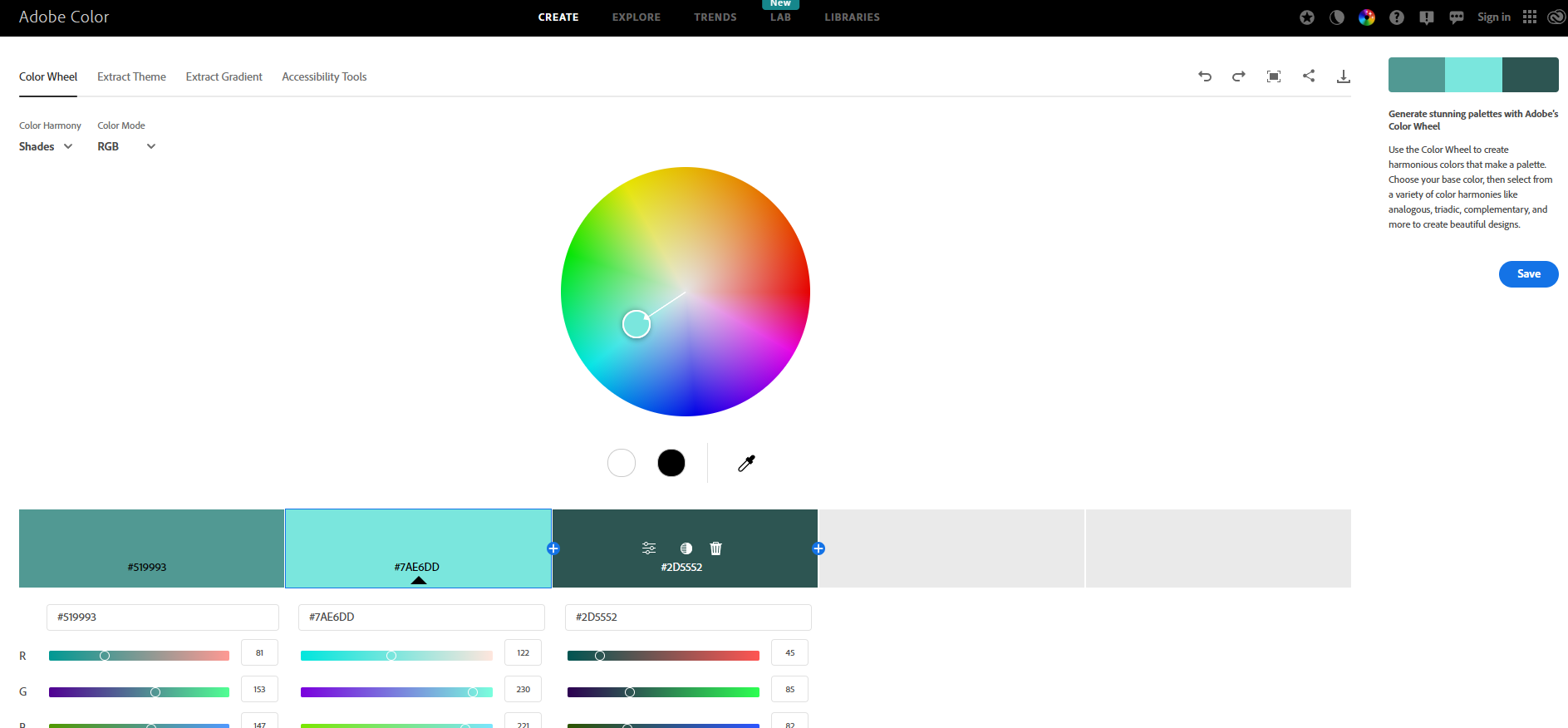Go to the Explore menu
The height and width of the screenshot is (728, 1568).
tap(636, 17)
